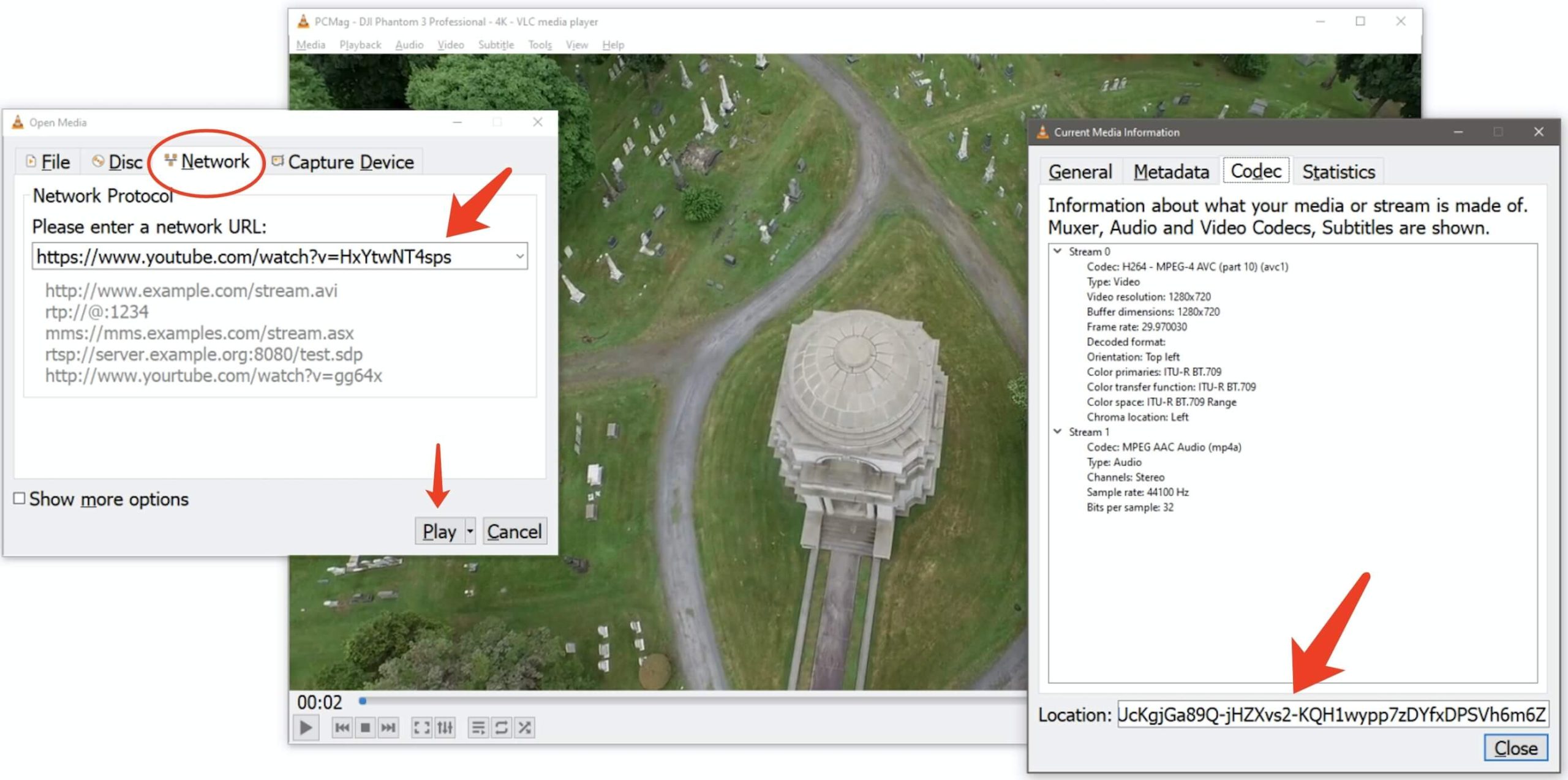Viewport: 1568px width, 780px height.
Task: Toggle loop repeat mode
Action: click(x=501, y=727)
